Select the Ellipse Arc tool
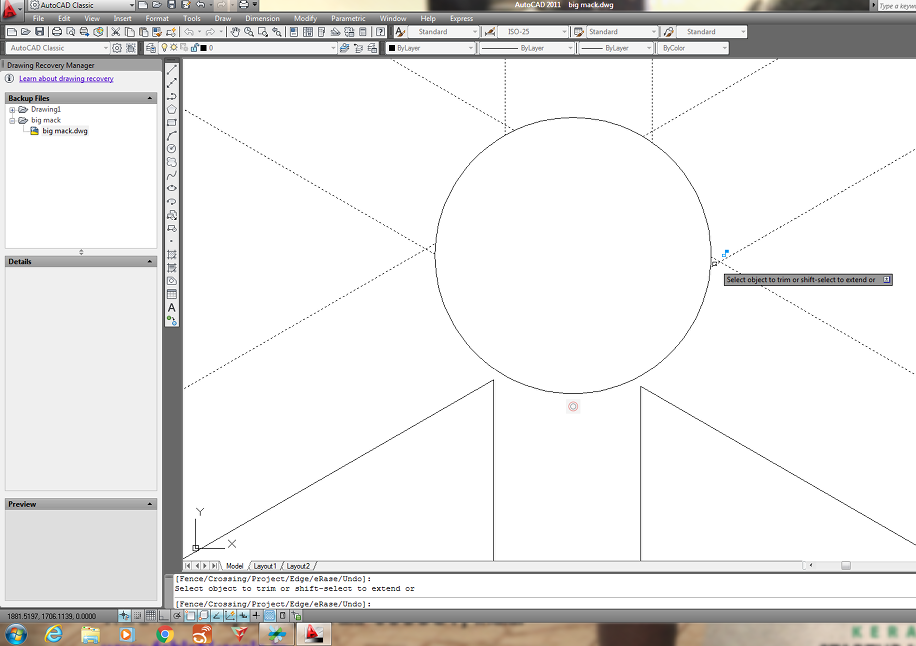Viewport: 916px width, 646px height. [172, 202]
